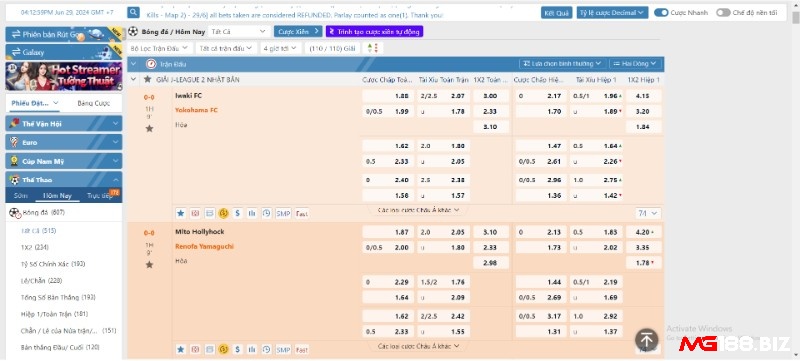Open statistics bar-chart icon in Iwaki FC toolbar
800x361 pixels.
[252, 213]
